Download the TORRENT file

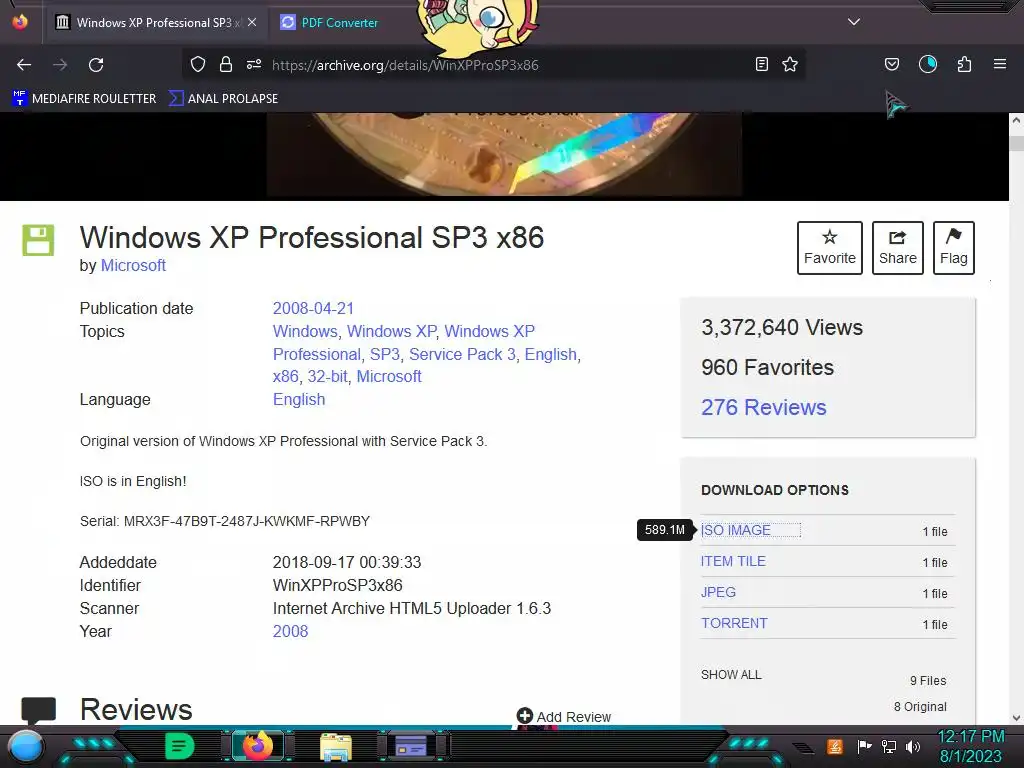coord(734,623)
